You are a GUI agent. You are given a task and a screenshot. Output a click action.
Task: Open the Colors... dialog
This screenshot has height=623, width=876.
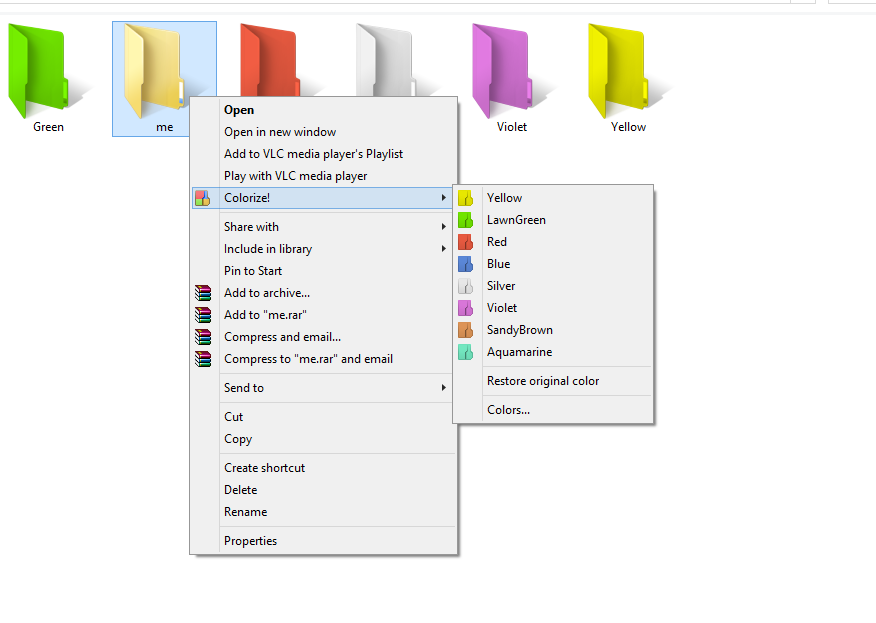click(507, 409)
